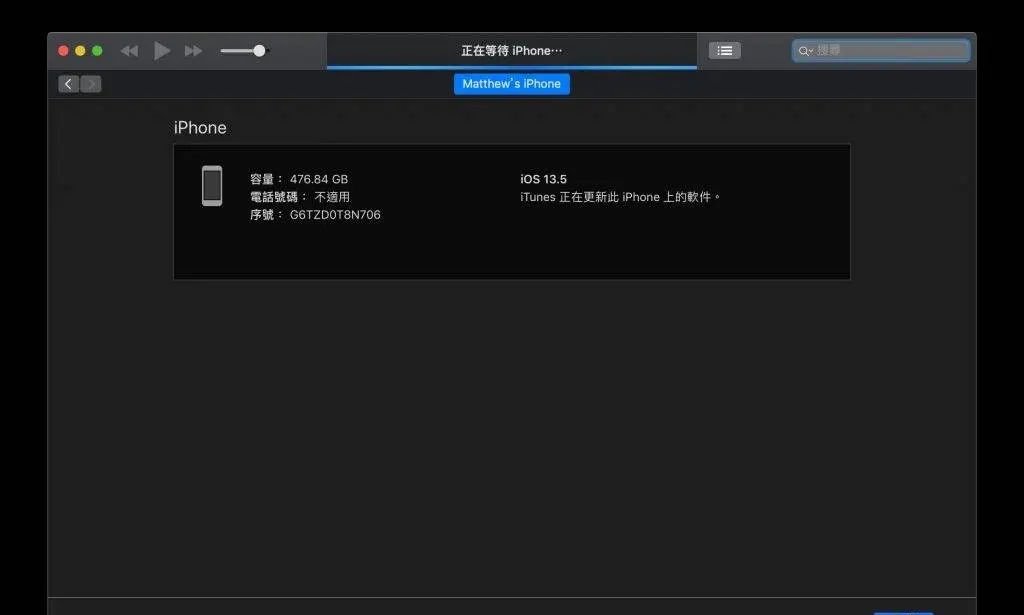
Task: Click the status display showing 正在等待 iPhone
Action: 511,49
